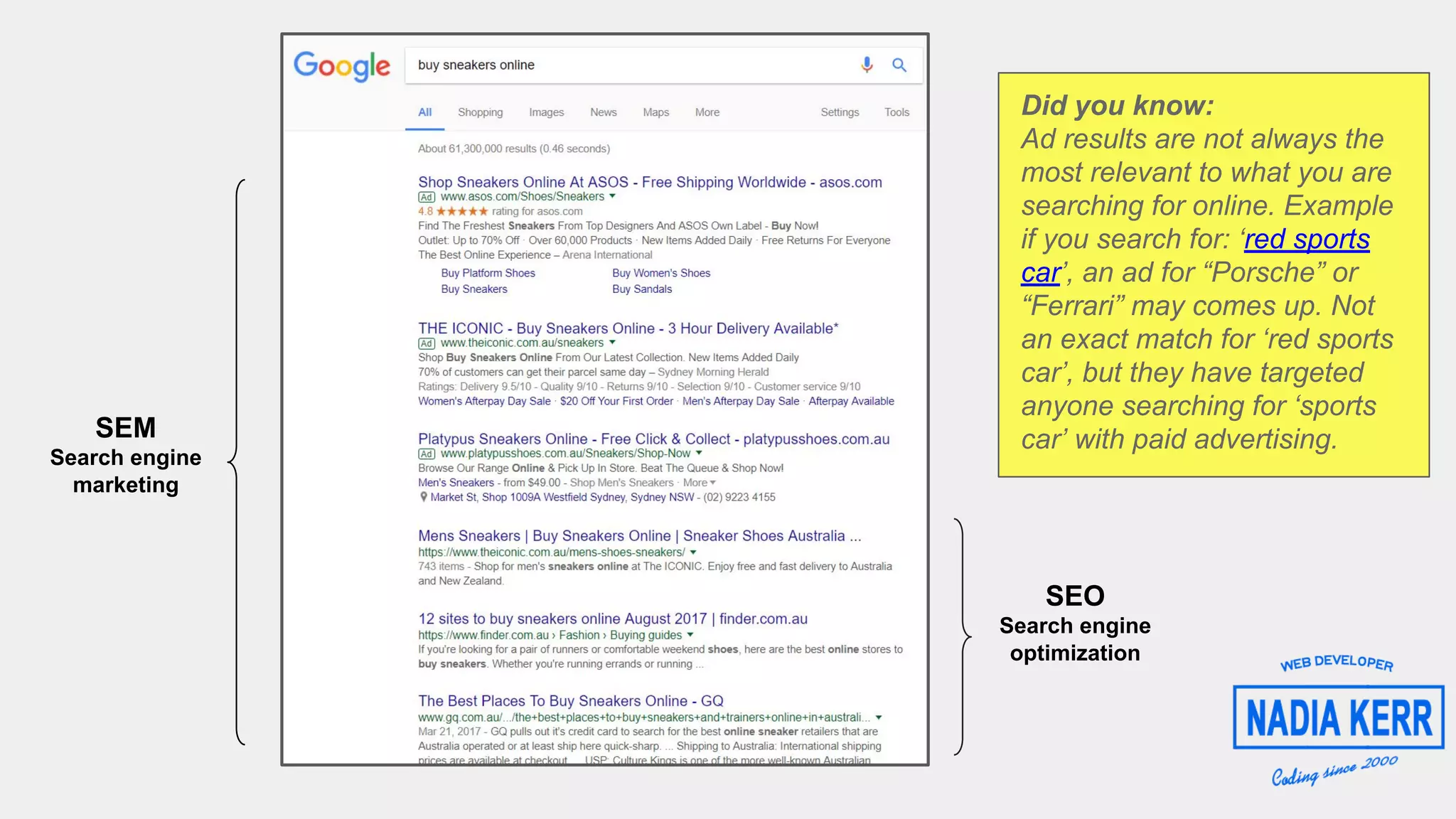This screenshot has width=1456, height=819.
Task: Click the Ad badge next to platypusshoes.com.au URL
Action: click(427, 454)
